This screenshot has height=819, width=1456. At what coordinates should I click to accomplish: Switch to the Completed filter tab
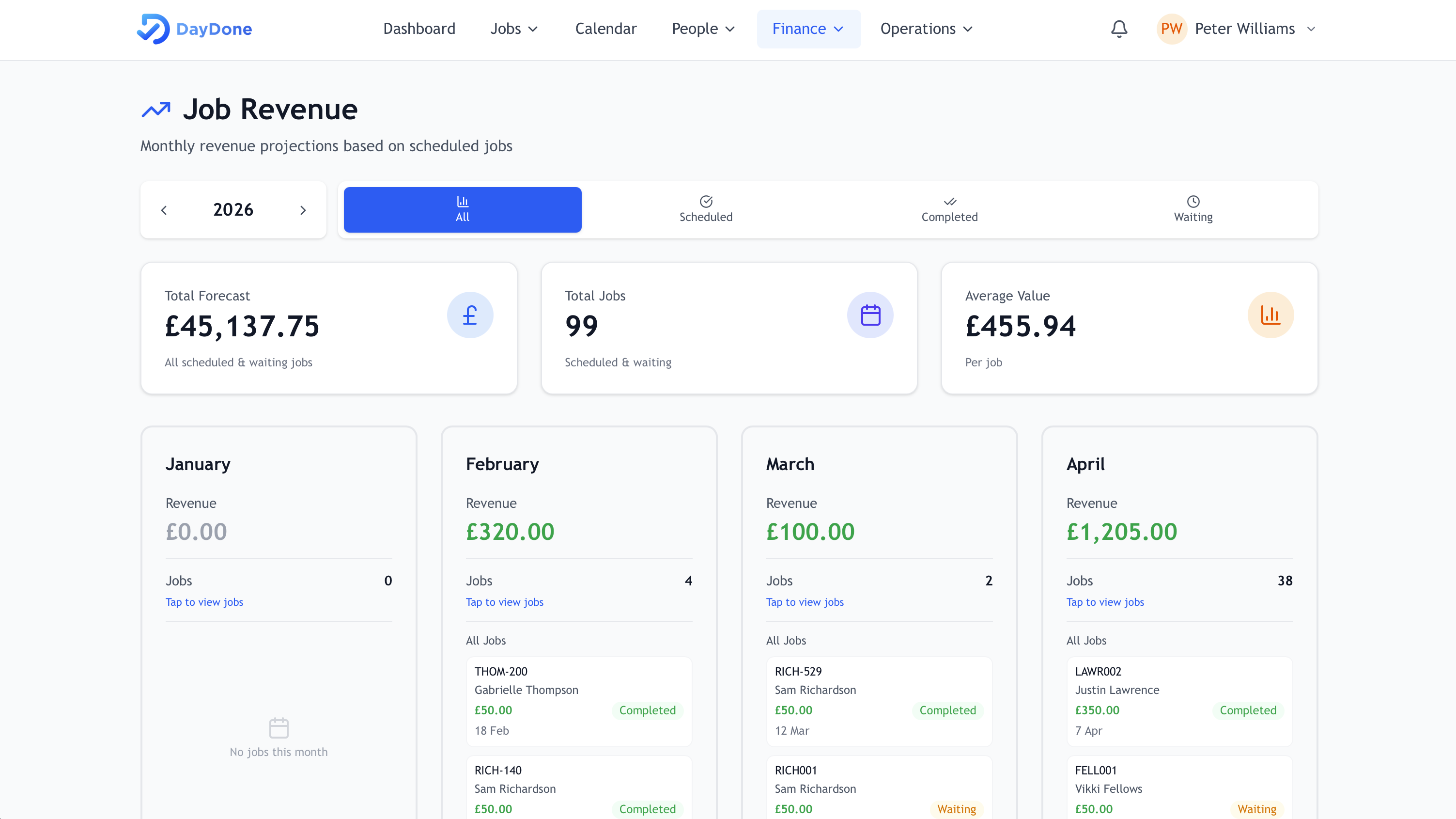pos(949,210)
